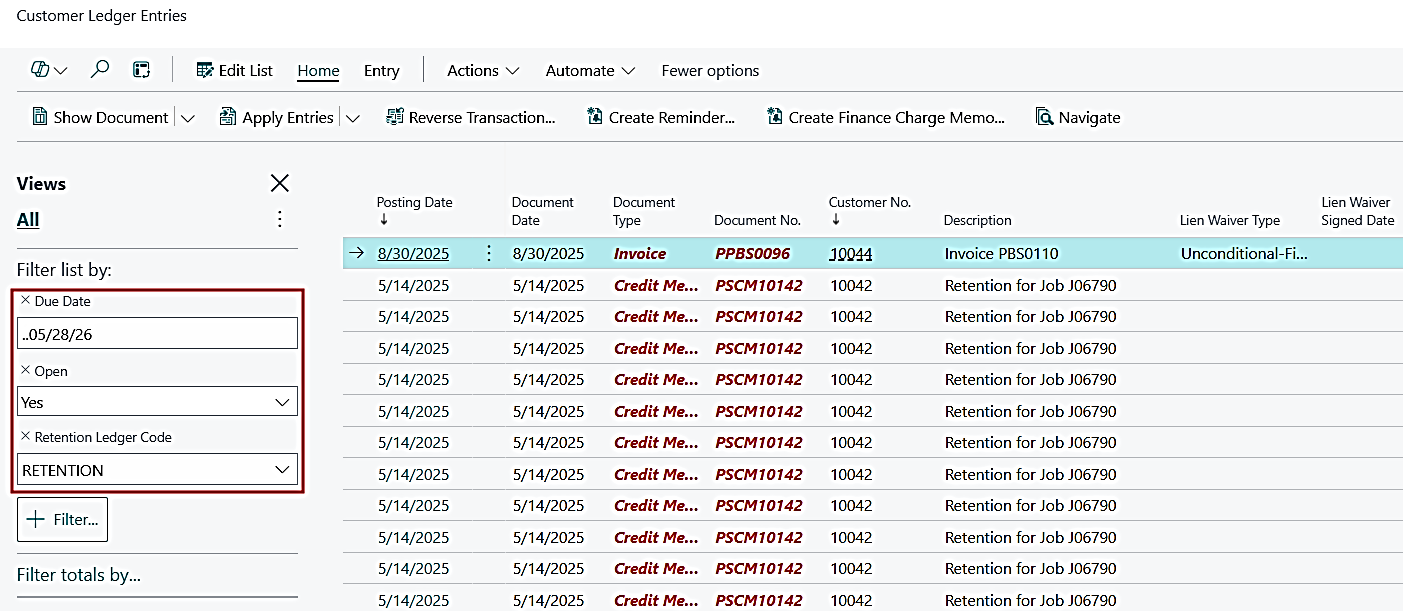Click Create Reminder

pos(660,117)
